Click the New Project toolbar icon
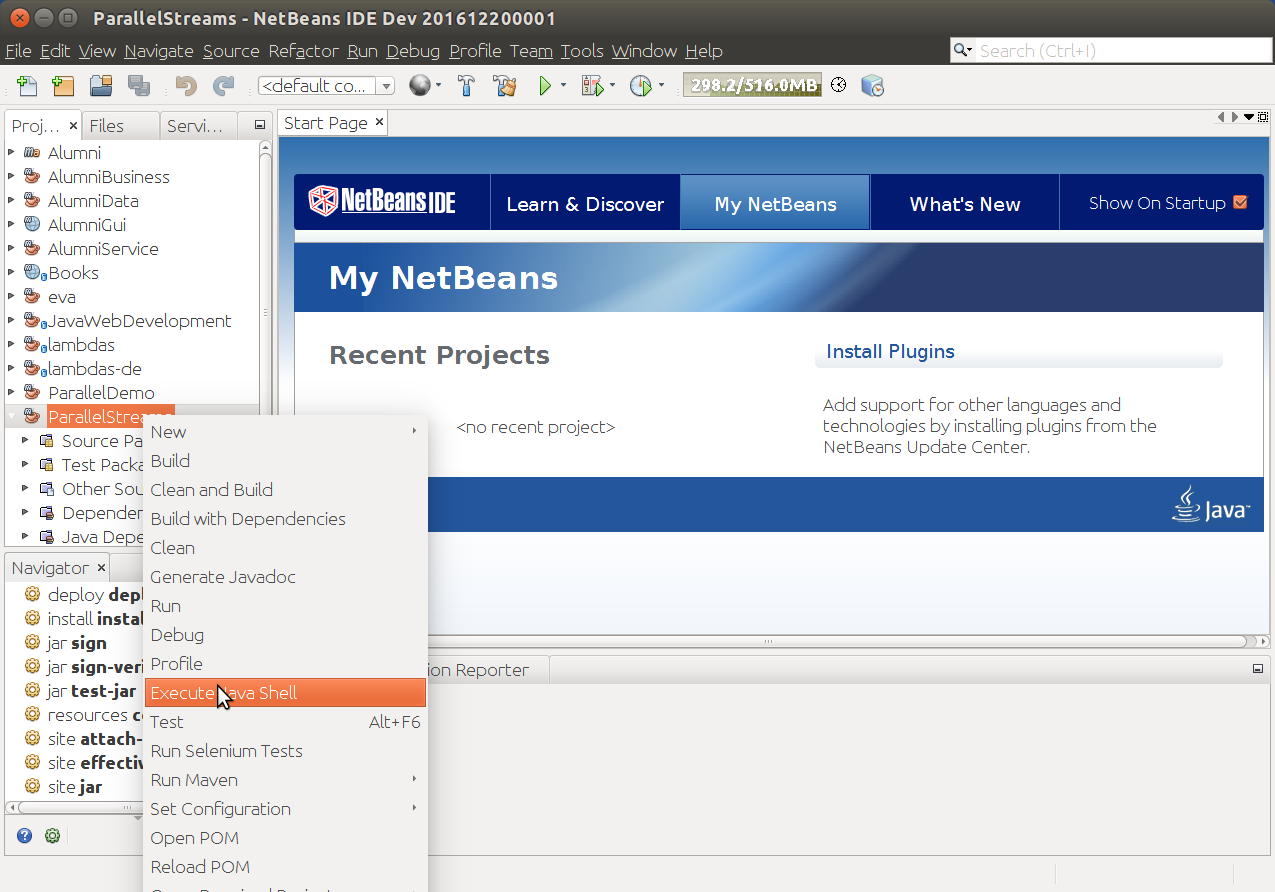 63,86
